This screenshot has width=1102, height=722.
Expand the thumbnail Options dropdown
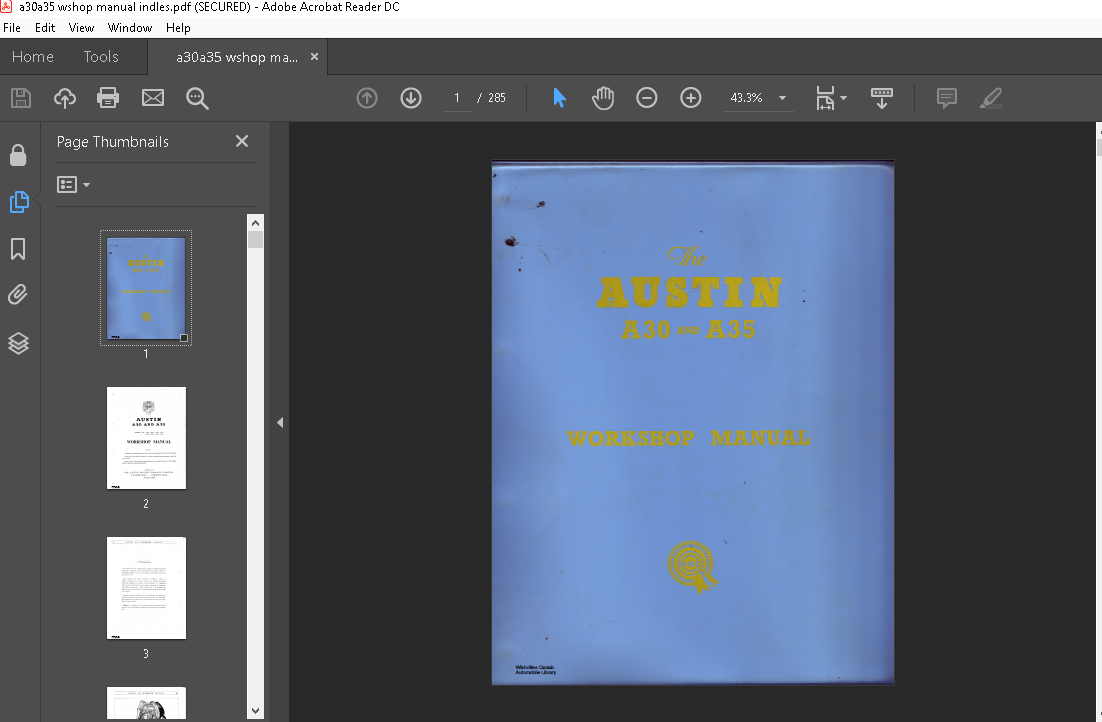[x=74, y=185]
